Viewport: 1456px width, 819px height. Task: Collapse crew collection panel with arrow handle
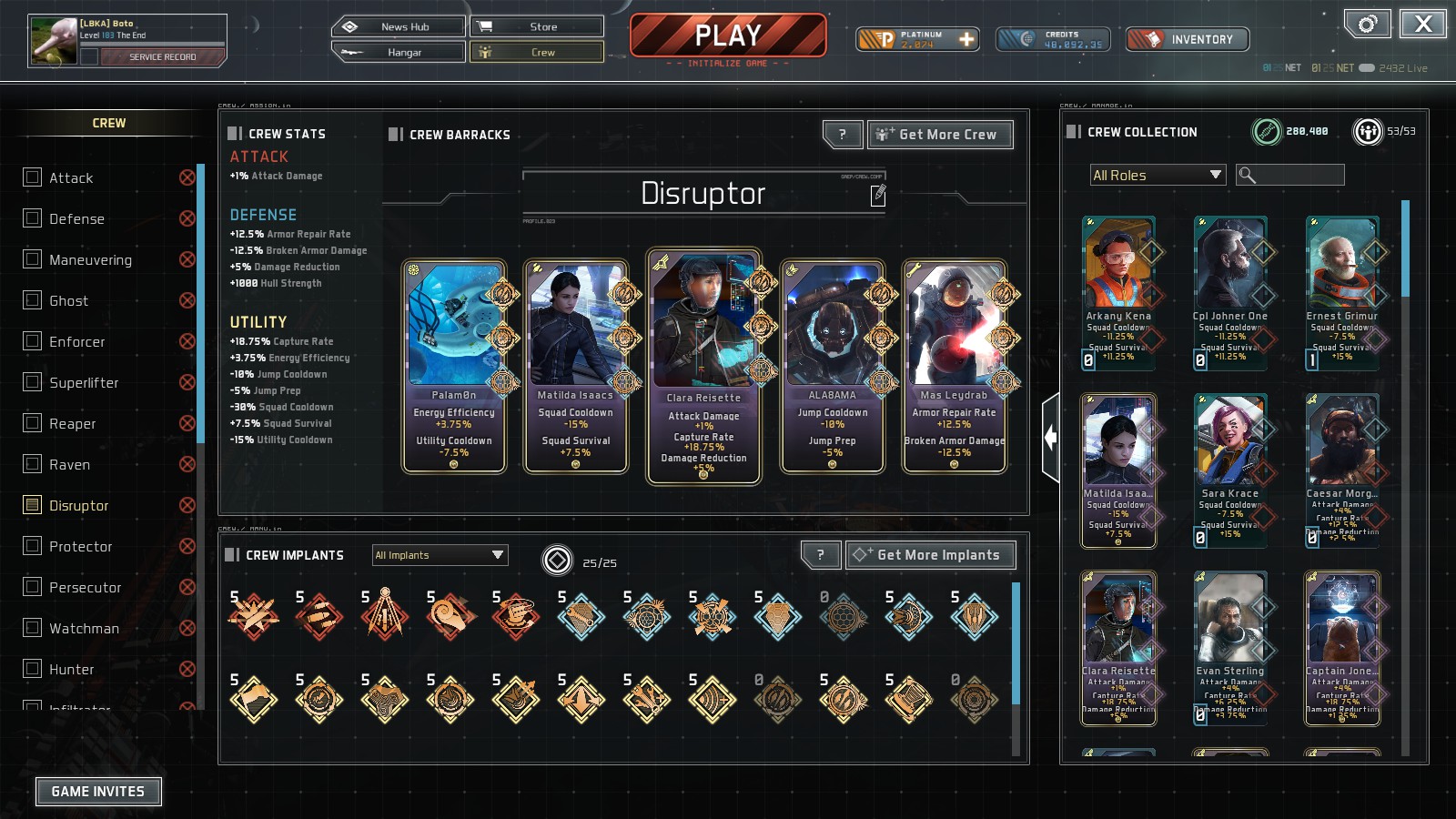1050,438
